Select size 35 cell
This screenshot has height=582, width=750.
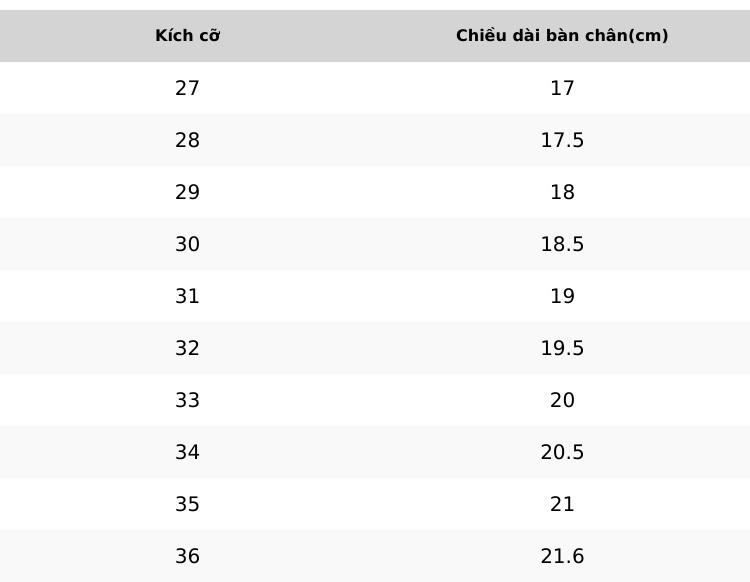pyautogui.click(x=188, y=504)
